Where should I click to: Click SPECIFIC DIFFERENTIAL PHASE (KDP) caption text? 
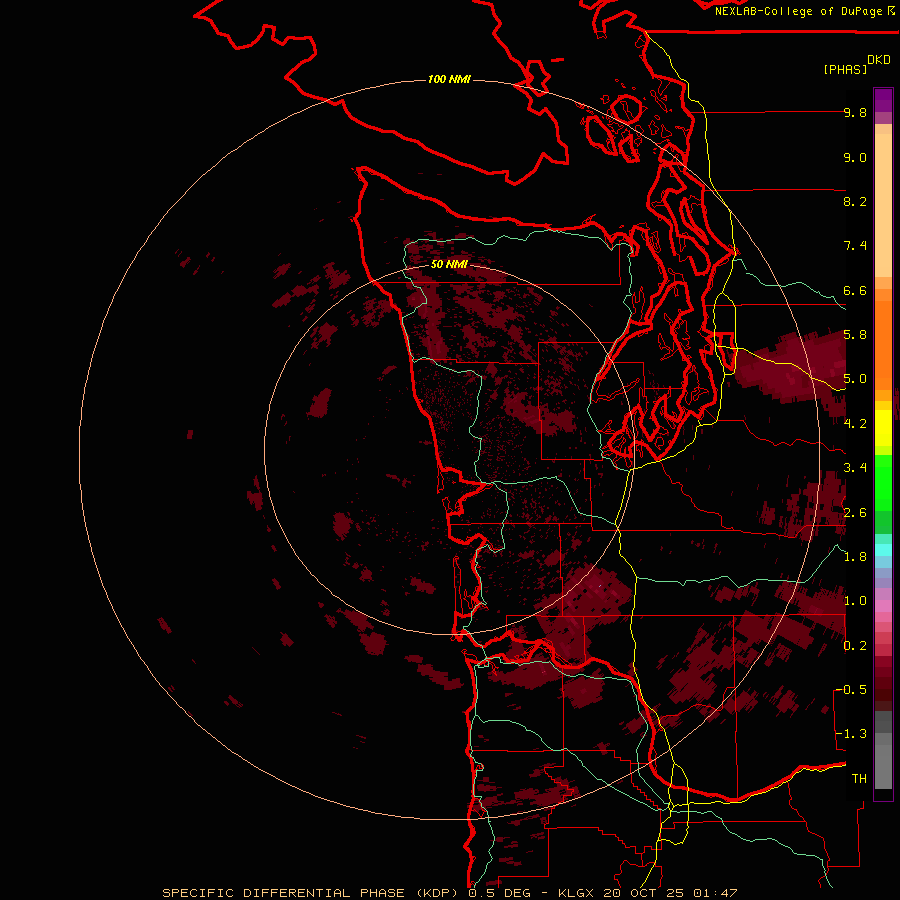click(x=310, y=893)
